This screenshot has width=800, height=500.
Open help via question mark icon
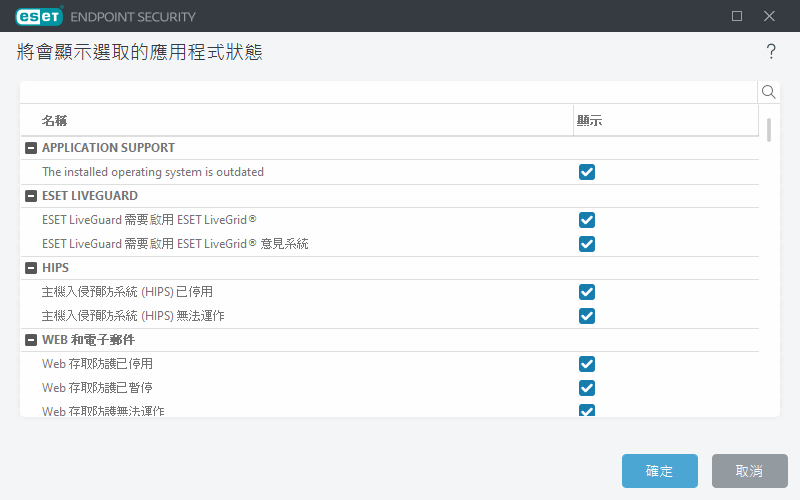pyautogui.click(x=771, y=52)
